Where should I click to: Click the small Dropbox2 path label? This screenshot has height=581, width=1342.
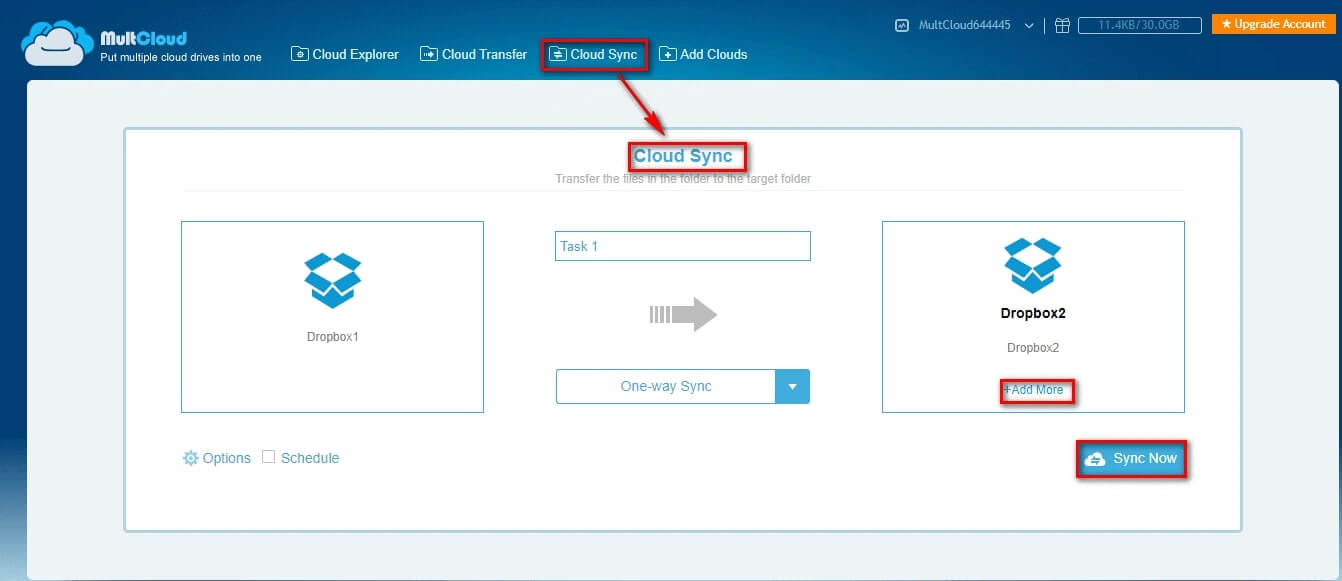pos(1033,348)
